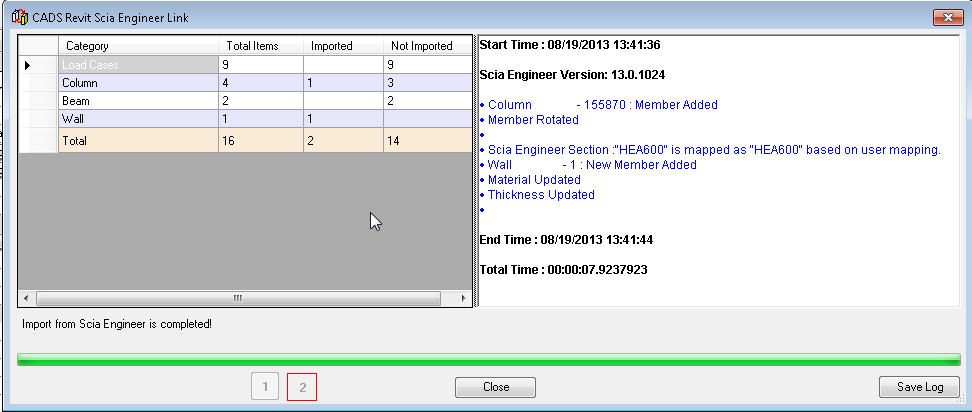Select the Load Cases row cell
Screen dimensions: 972x412
pos(138,65)
